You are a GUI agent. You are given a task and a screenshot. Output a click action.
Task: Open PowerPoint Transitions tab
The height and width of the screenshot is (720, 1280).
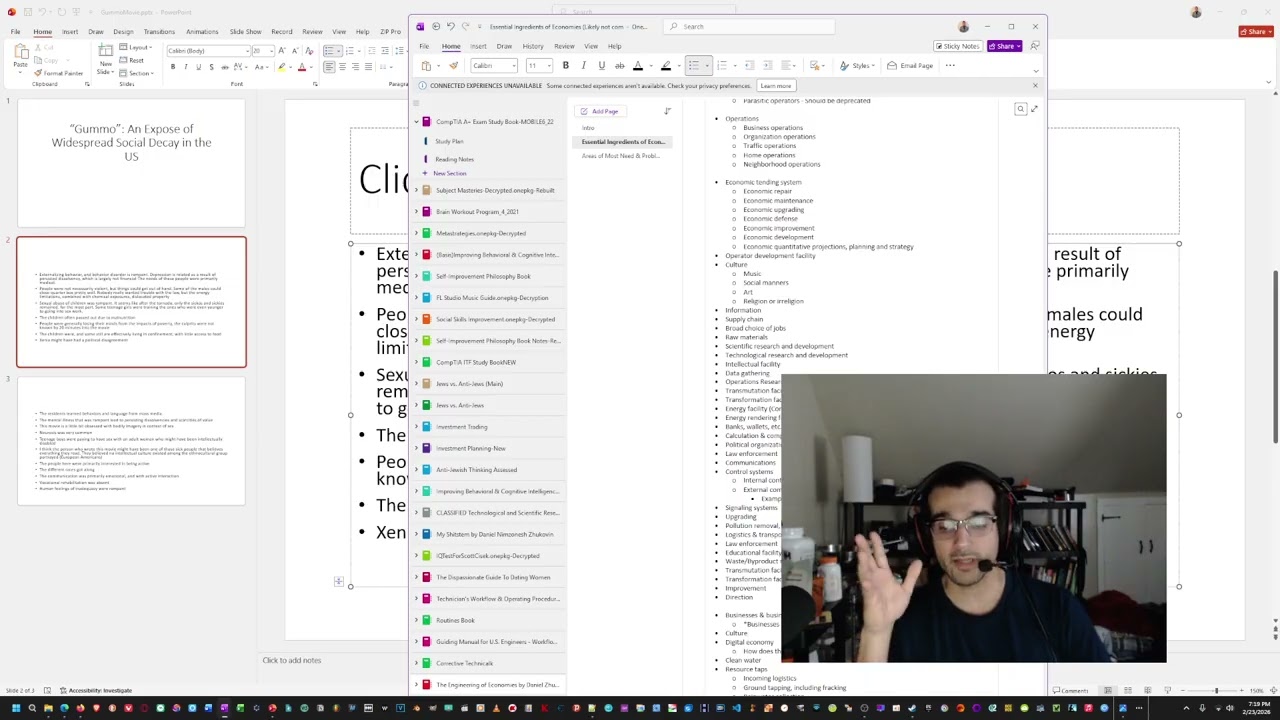(x=159, y=32)
